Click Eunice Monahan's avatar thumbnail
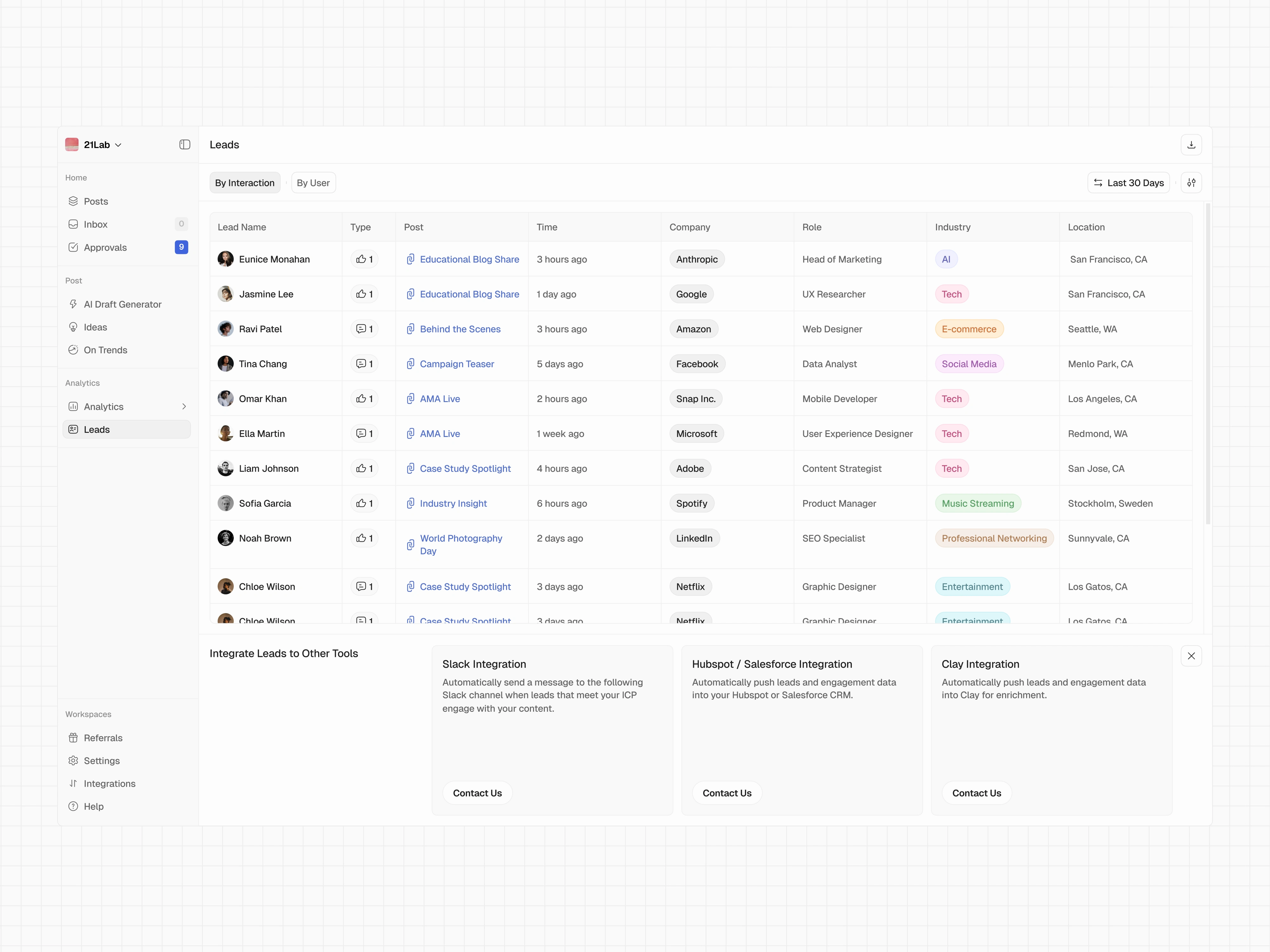 click(x=226, y=259)
